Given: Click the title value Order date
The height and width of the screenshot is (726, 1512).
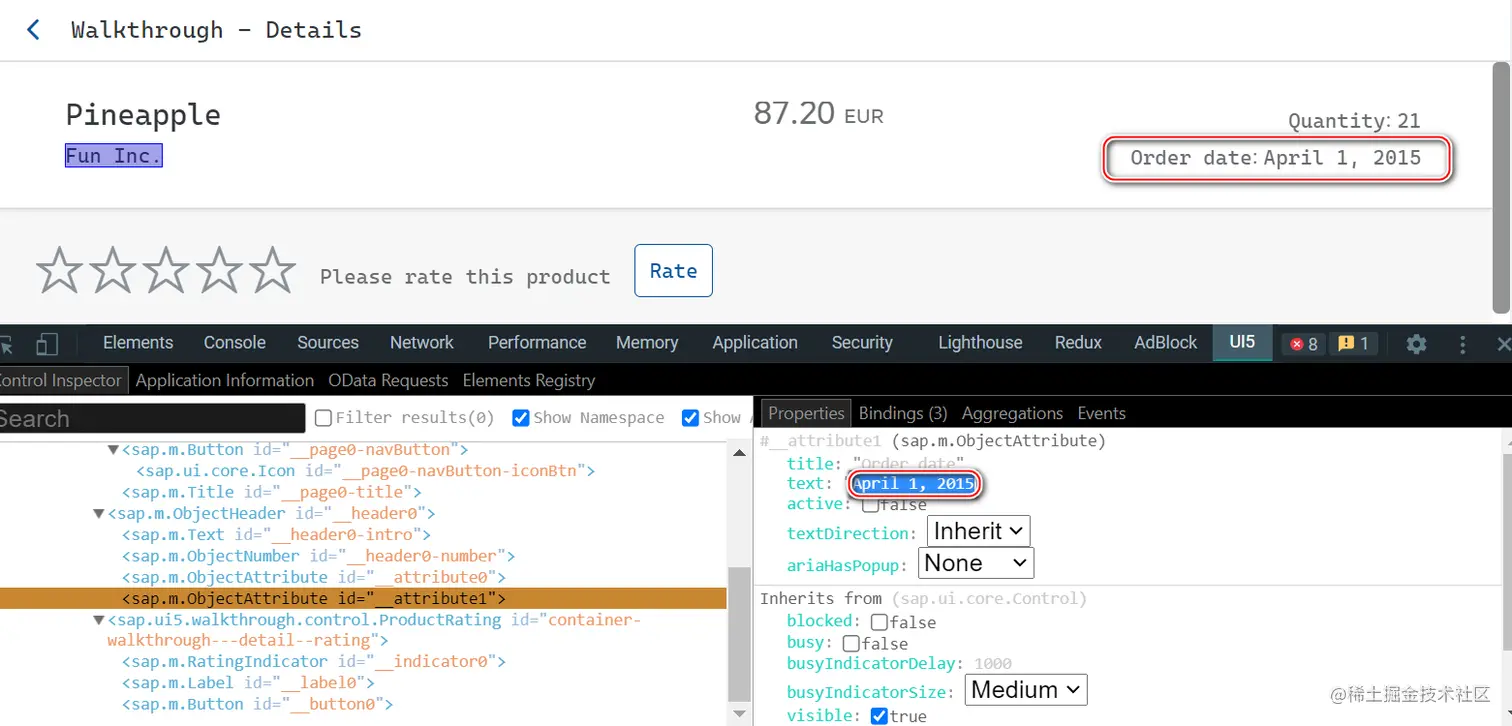Looking at the screenshot, I should (x=908, y=463).
